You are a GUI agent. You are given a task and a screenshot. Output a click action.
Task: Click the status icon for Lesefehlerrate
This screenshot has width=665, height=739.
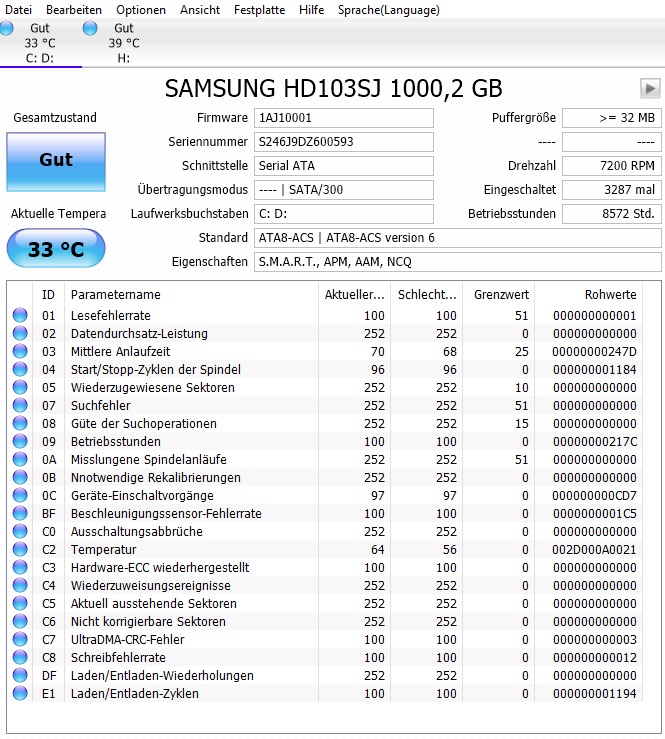[20, 315]
